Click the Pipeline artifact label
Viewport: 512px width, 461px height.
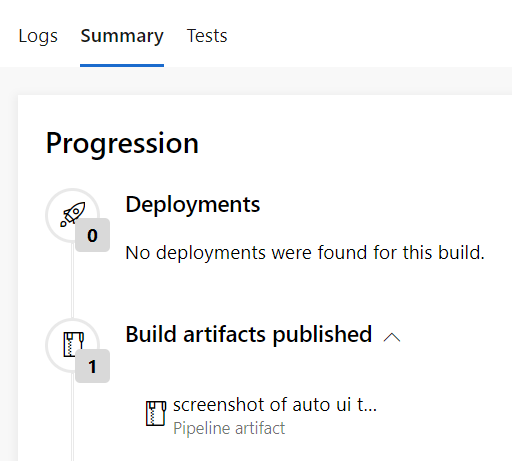pos(229,428)
